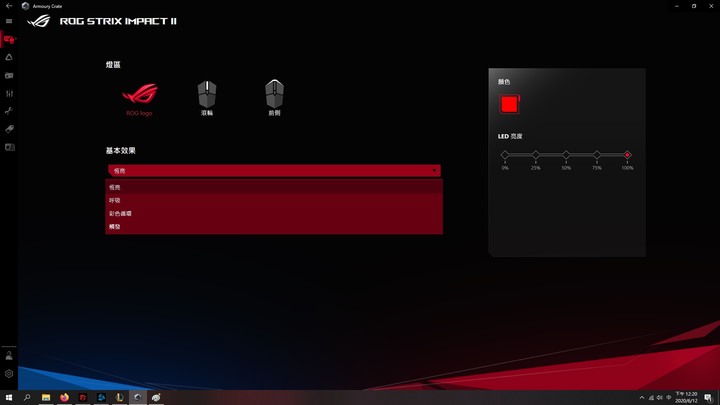
Task: Choose 恆亮 static effect from list
Action: coord(274,187)
